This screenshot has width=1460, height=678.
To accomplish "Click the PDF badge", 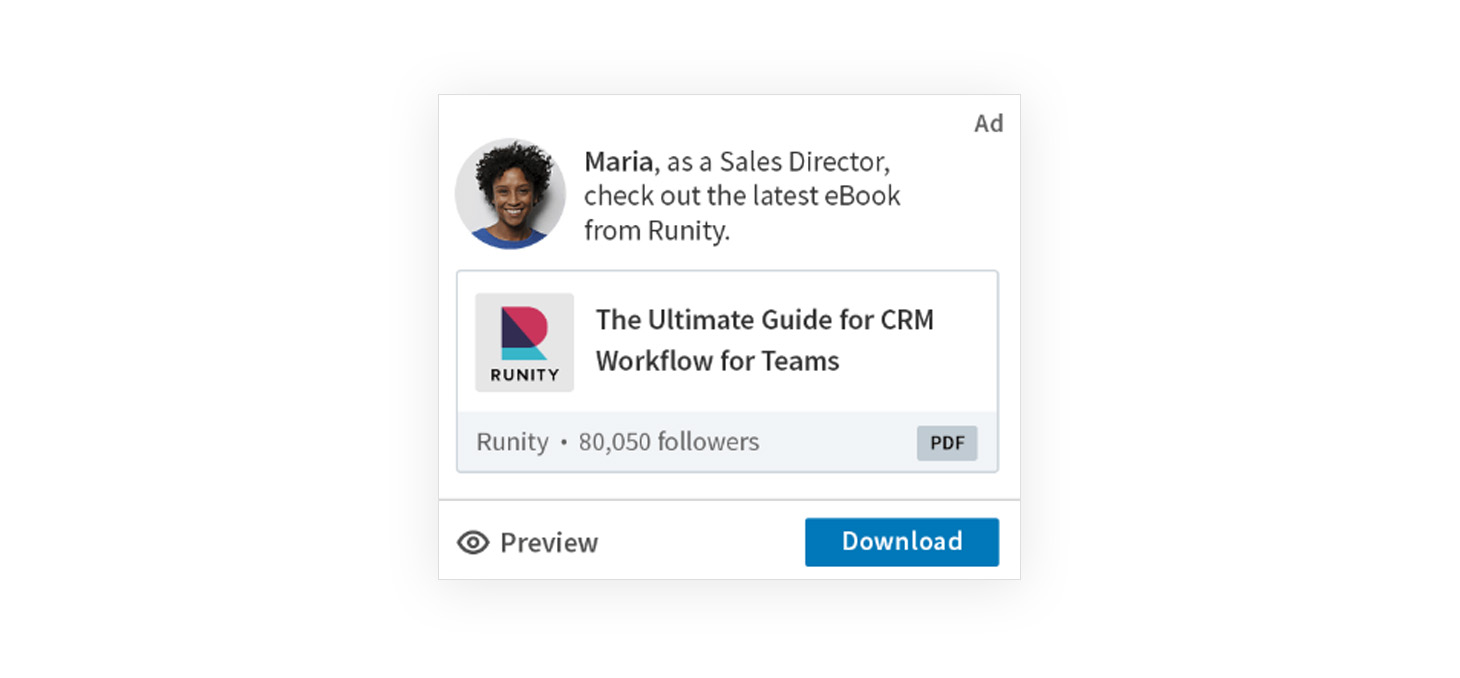I will [x=947, y=443].
